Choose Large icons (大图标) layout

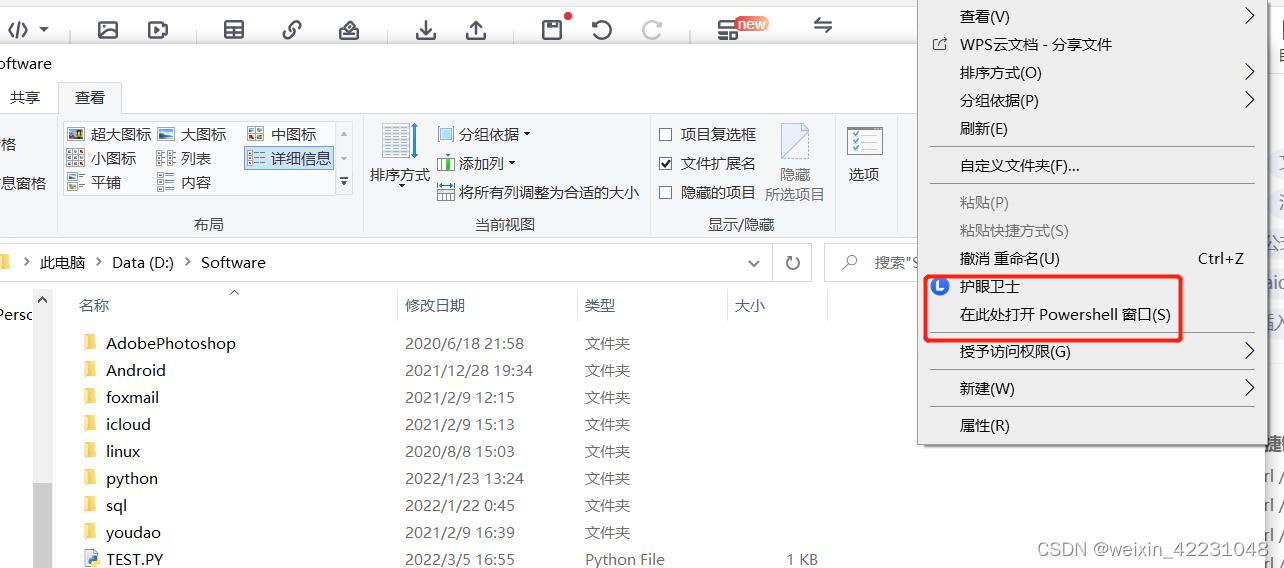pos(191,134)
